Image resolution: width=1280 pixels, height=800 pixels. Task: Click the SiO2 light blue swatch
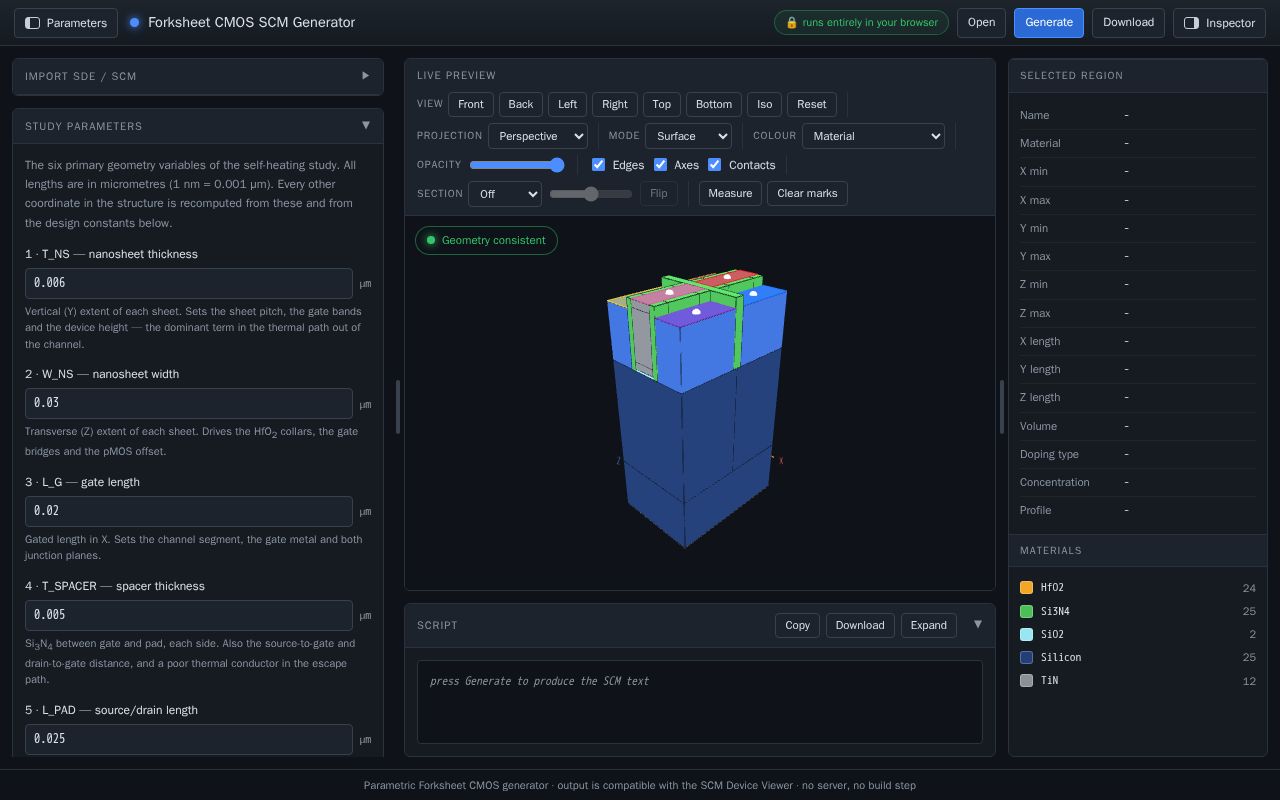coord(1026,634)
